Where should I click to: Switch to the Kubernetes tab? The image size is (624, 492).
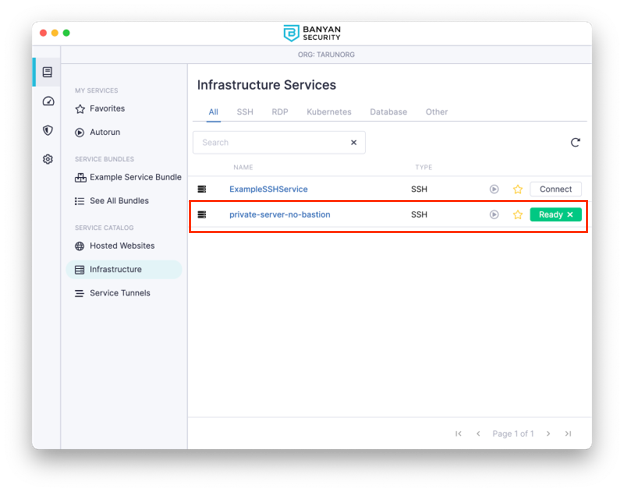(x=328, y=112)
